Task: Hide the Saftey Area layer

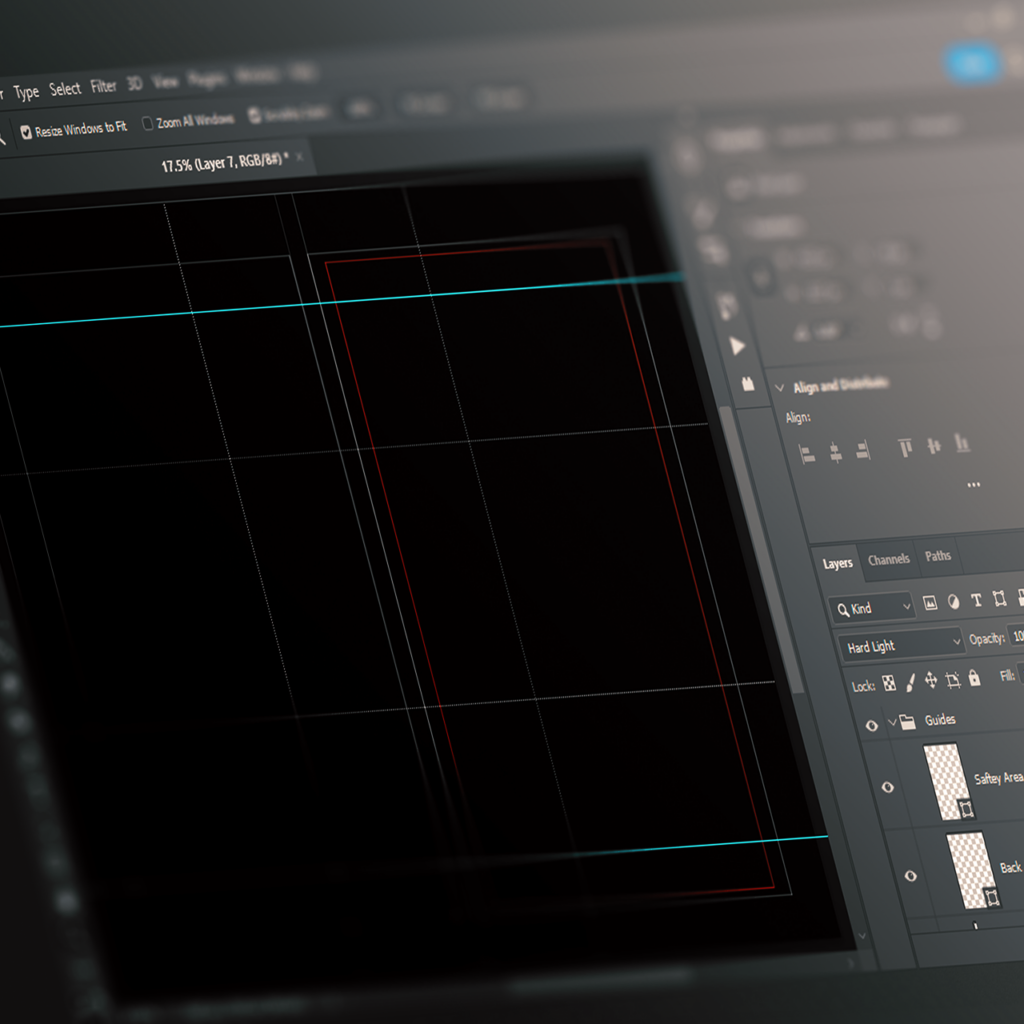Action: click(x=887, y=788)
